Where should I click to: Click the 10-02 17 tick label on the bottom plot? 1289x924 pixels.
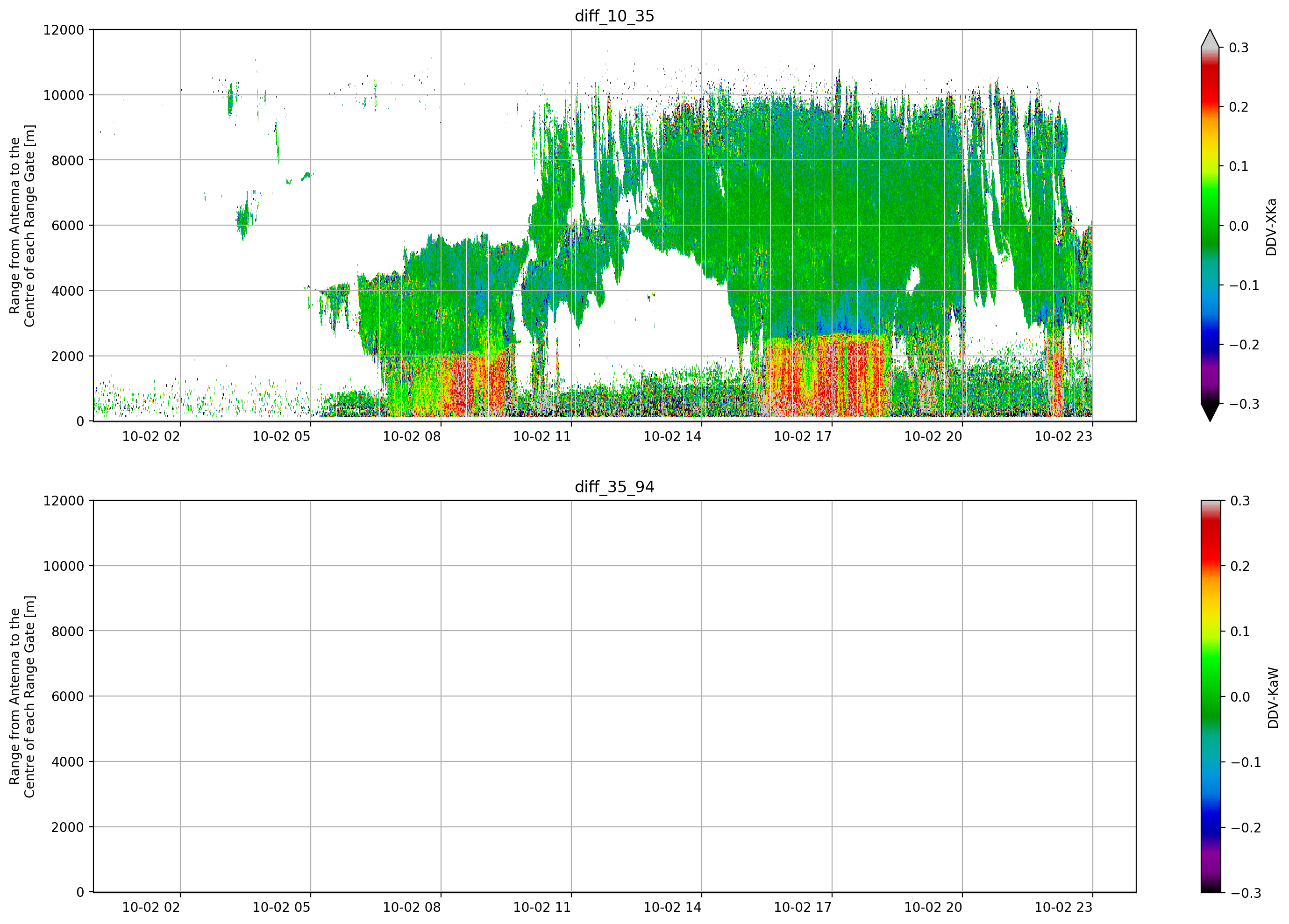(803, 908)
